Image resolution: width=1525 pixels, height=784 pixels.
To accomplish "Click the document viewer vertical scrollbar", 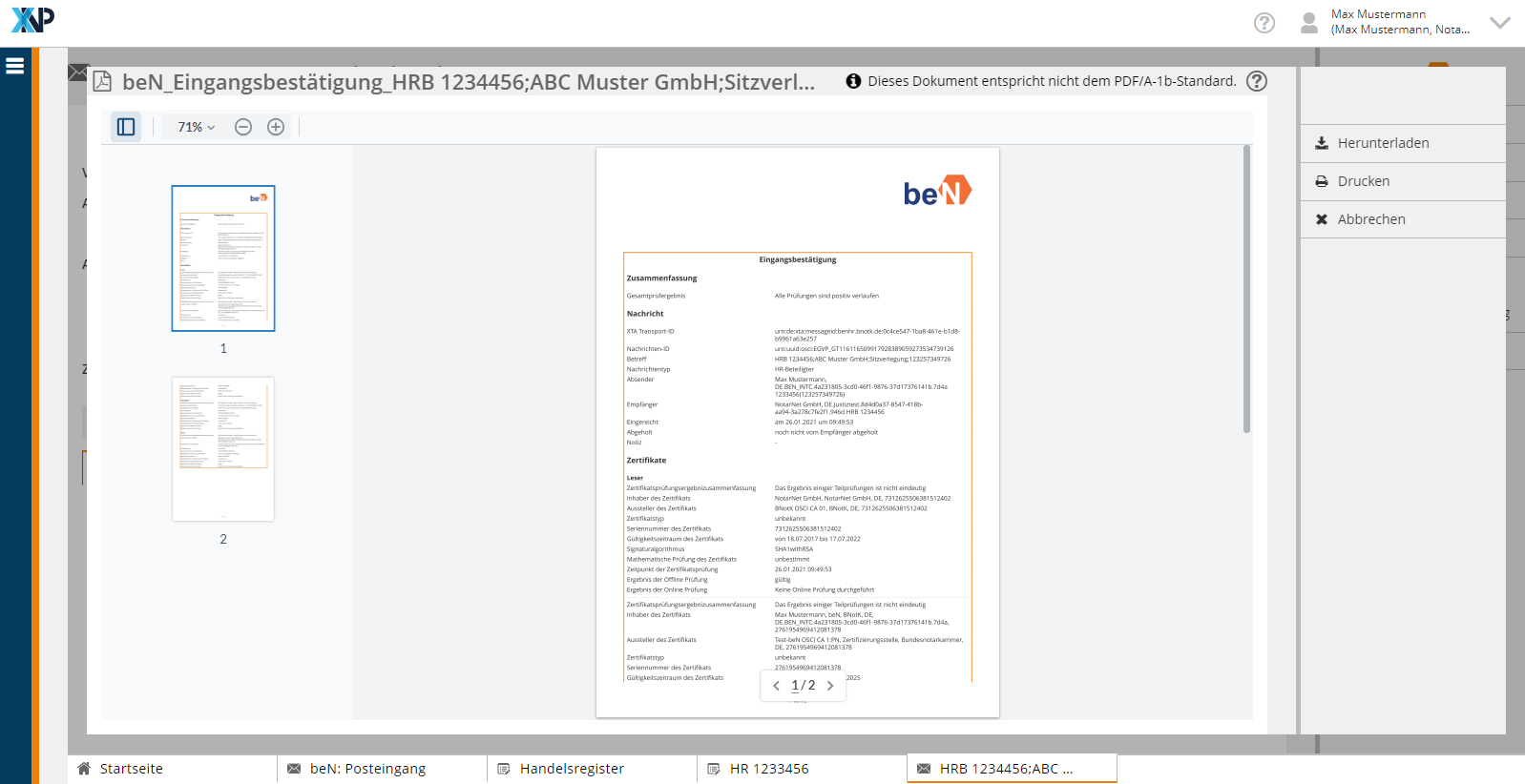I will pos(1246,289).
